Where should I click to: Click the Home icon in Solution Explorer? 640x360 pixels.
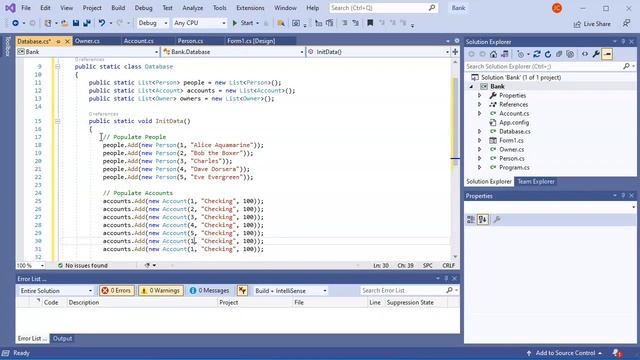point(493,54)
